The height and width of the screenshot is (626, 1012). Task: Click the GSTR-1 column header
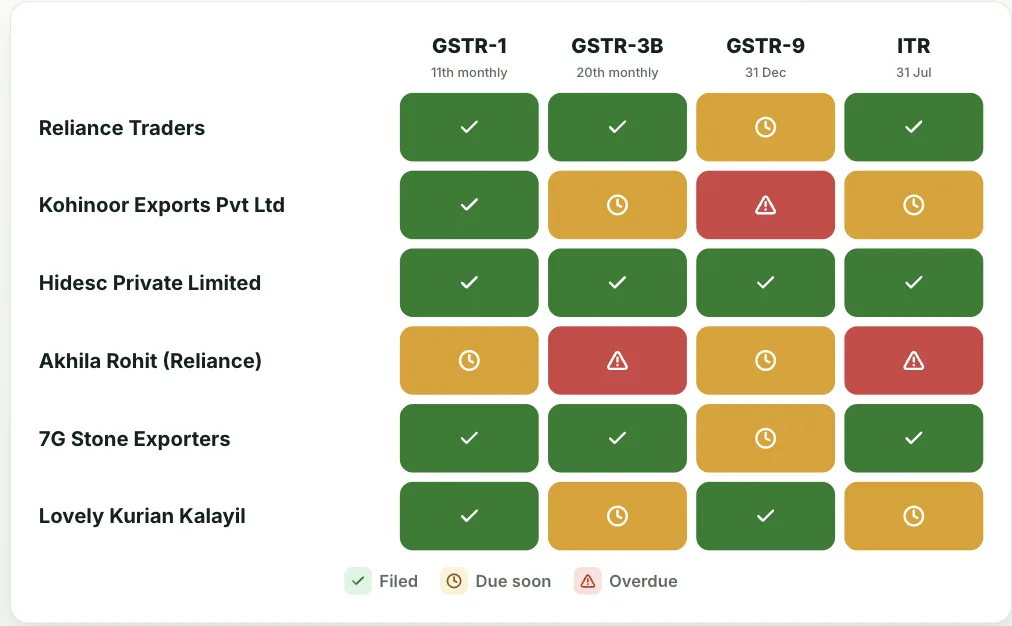pos(469,46)
